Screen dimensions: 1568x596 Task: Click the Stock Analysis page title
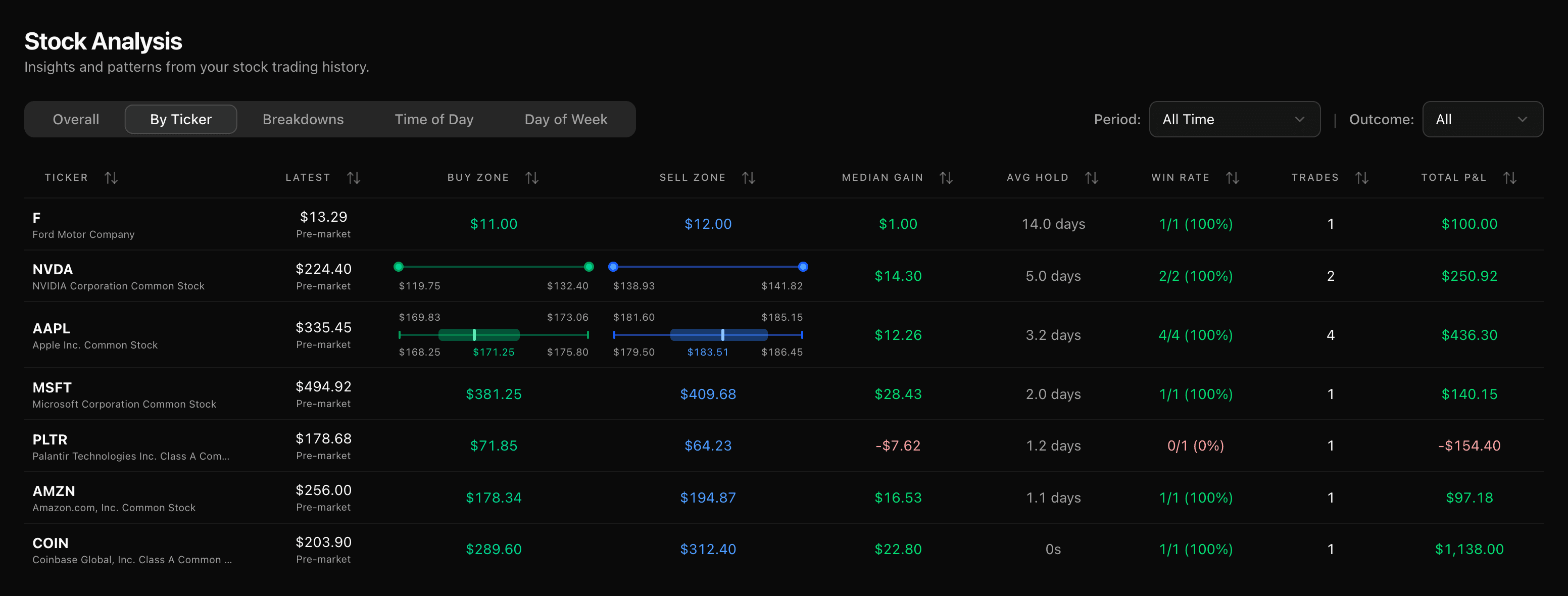pos(103,41)
